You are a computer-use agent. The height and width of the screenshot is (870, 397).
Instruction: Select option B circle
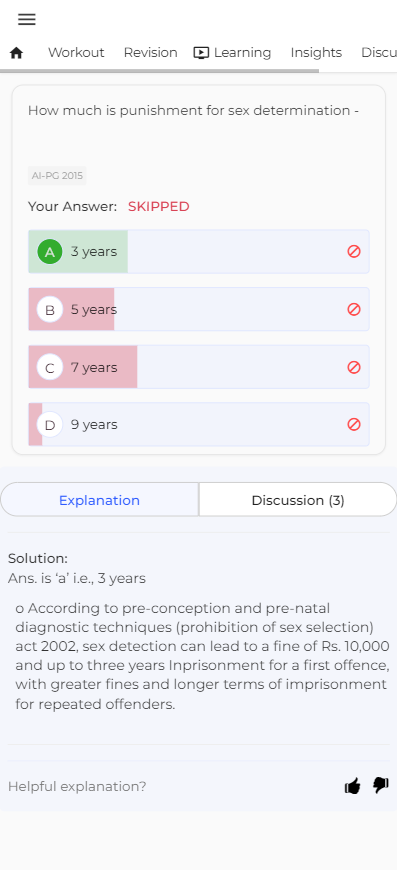50,310
